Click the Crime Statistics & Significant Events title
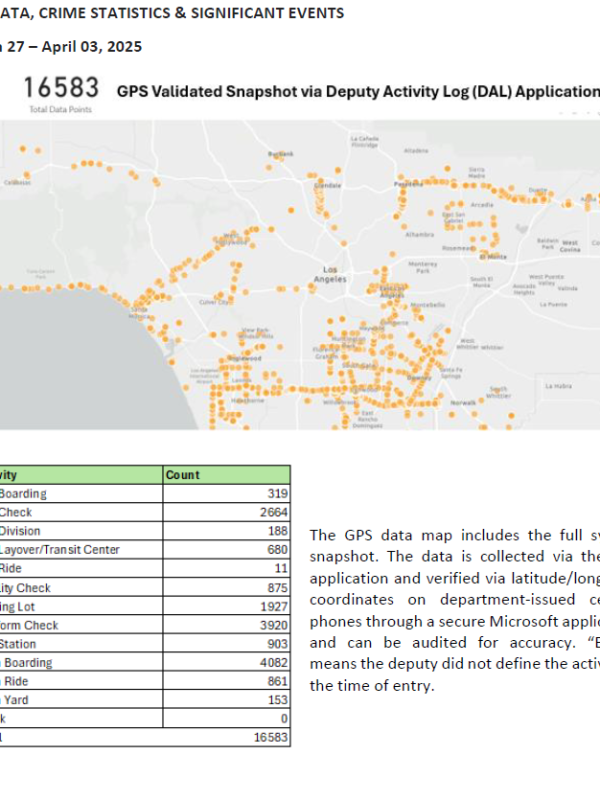This screenshot has height=800, width=600. 173,13
